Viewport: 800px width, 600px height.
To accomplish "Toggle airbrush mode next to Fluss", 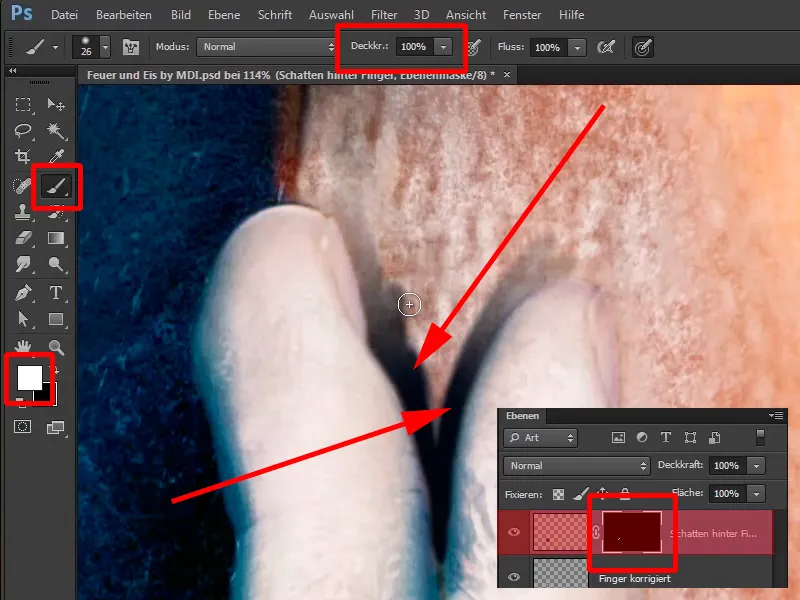I will 606,47.
